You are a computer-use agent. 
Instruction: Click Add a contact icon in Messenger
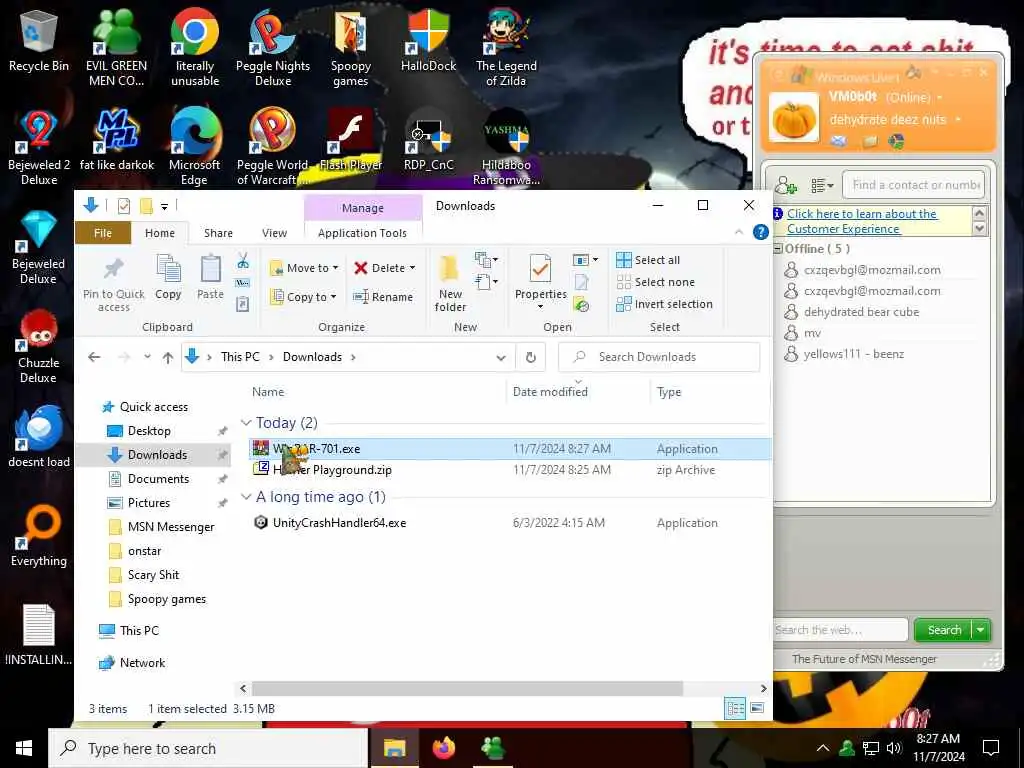[x=786, y=185]
